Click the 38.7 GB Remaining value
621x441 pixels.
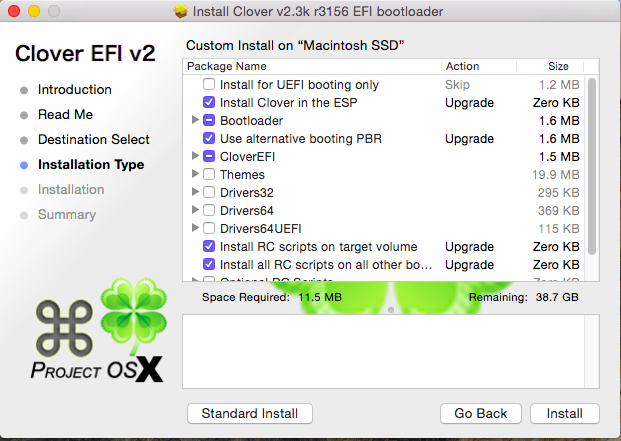557,297
